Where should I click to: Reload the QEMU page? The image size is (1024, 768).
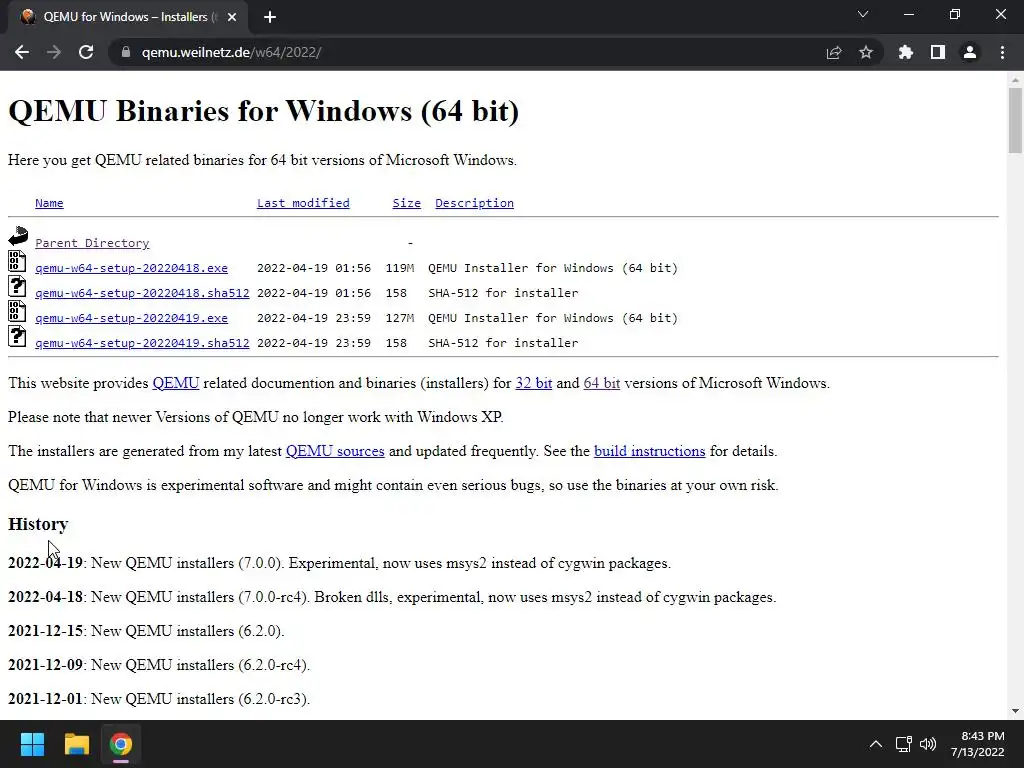pos(86,52)
